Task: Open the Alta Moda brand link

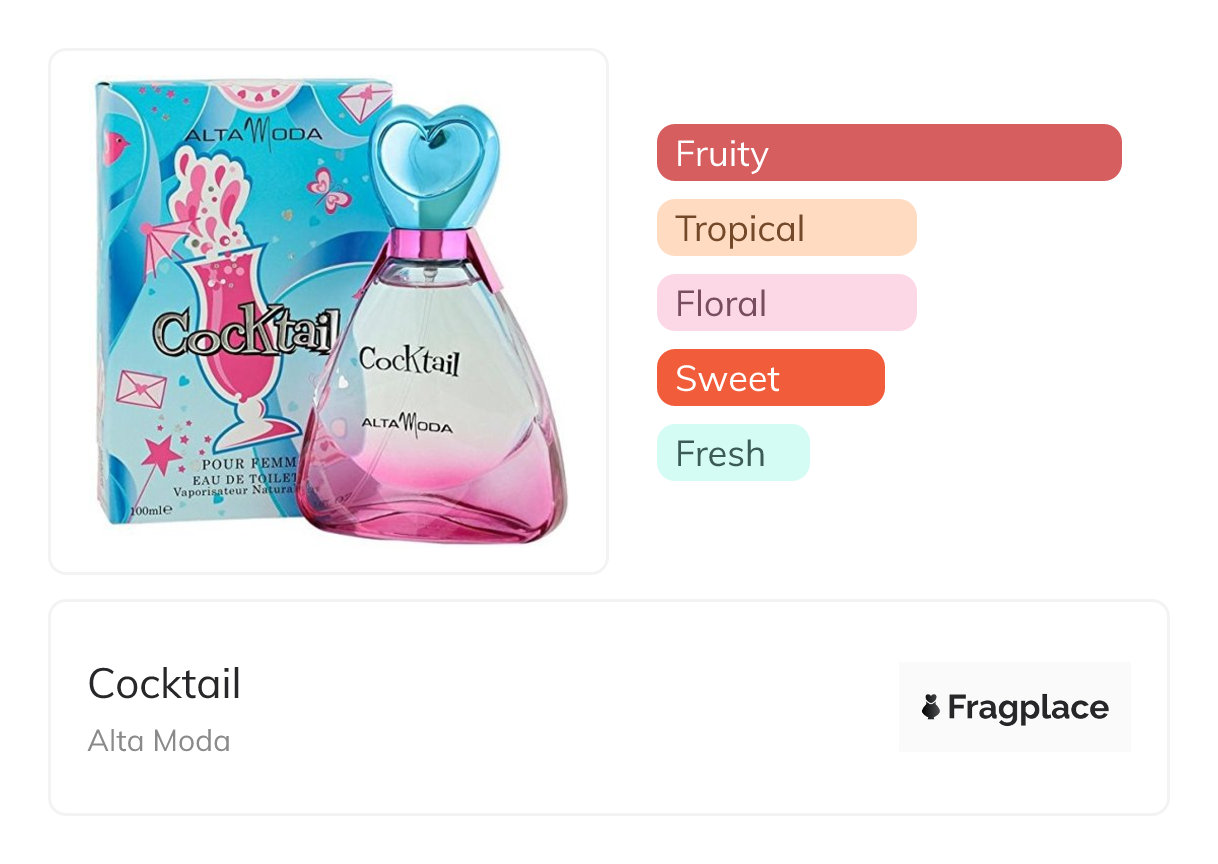Action: coord(159,741)
